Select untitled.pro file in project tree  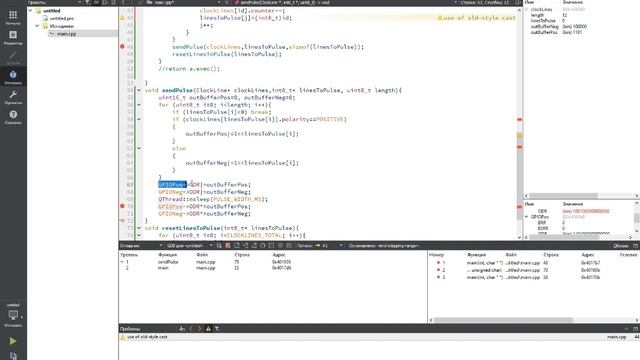[x=62, y=18]
